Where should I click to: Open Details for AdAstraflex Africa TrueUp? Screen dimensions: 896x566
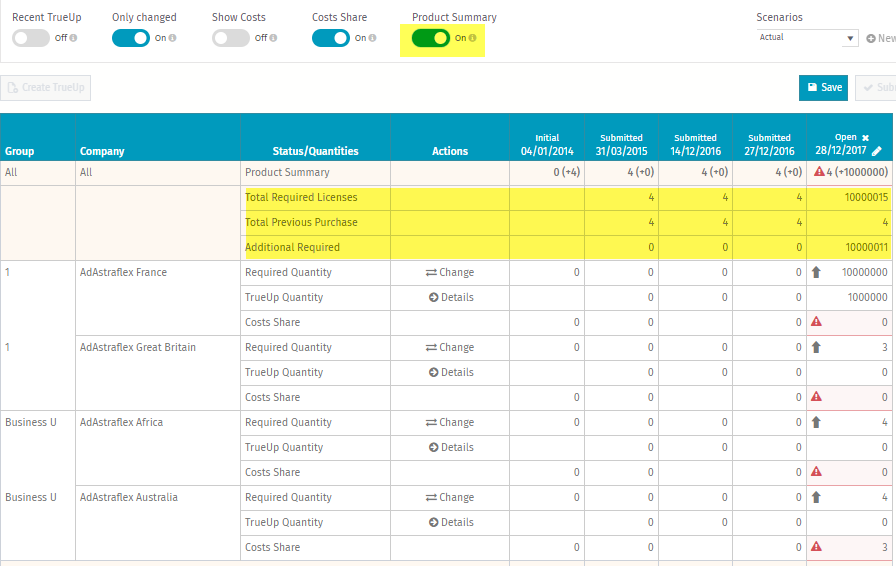tap(450, 447)
